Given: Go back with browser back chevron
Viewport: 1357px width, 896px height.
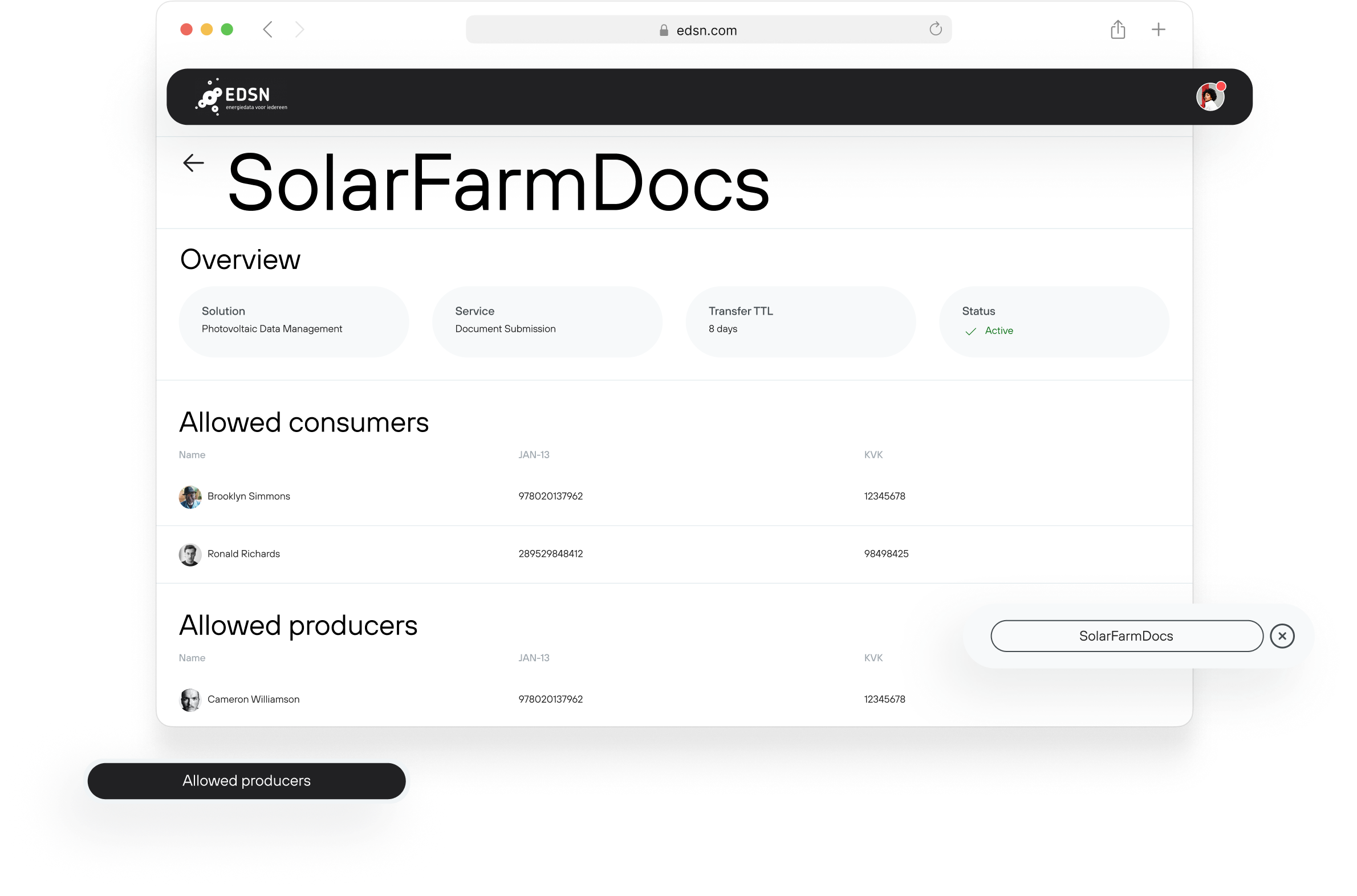Looking at the screenshot, I should tap(267, 29).
